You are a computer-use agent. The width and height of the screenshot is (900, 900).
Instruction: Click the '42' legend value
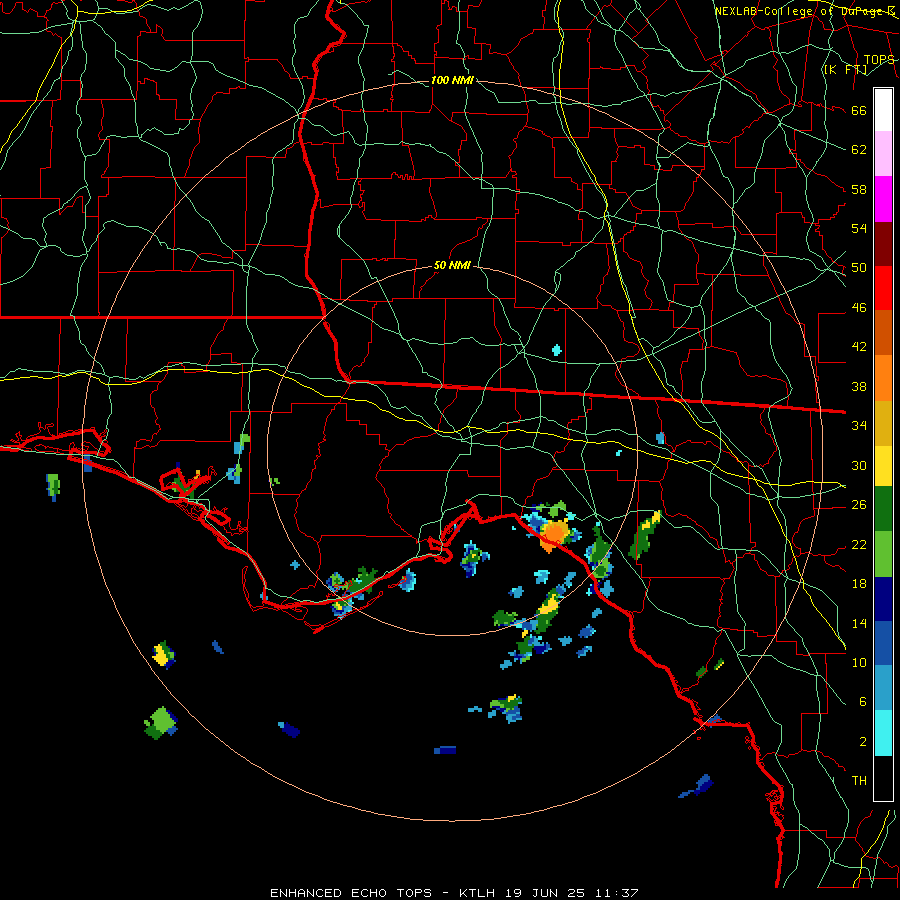859,346
